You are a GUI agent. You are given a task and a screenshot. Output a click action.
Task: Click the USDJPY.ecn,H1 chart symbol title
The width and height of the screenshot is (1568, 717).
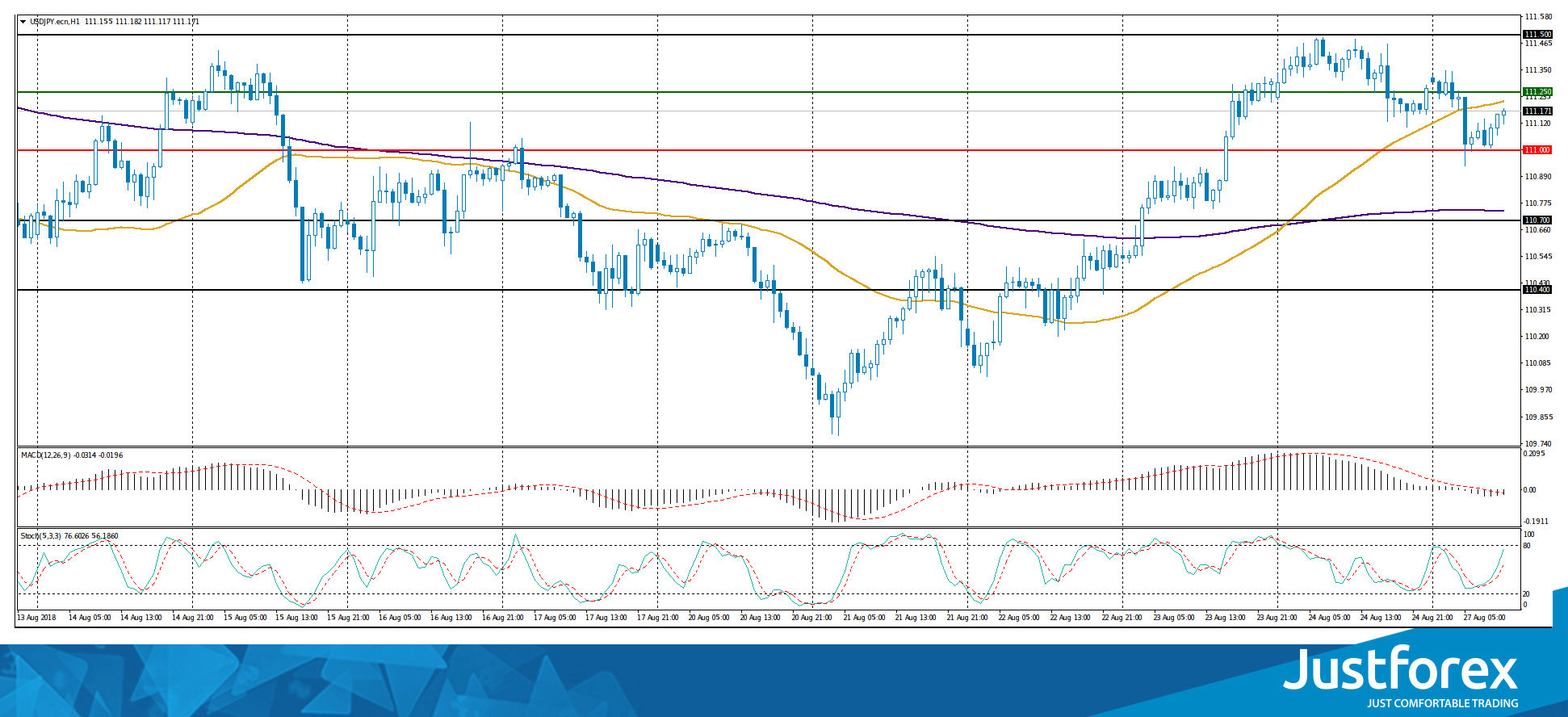[x=55, y=22]
